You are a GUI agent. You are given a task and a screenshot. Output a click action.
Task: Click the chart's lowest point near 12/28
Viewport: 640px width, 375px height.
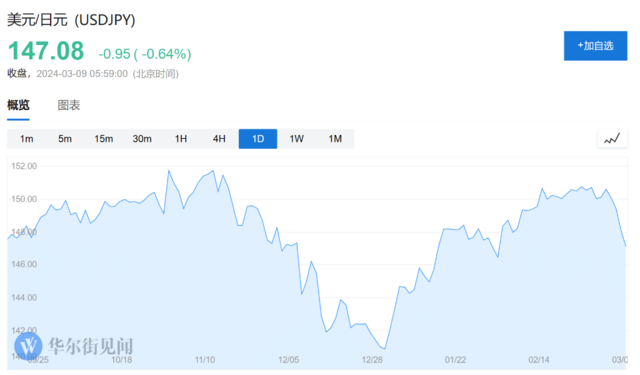point(384,348)
